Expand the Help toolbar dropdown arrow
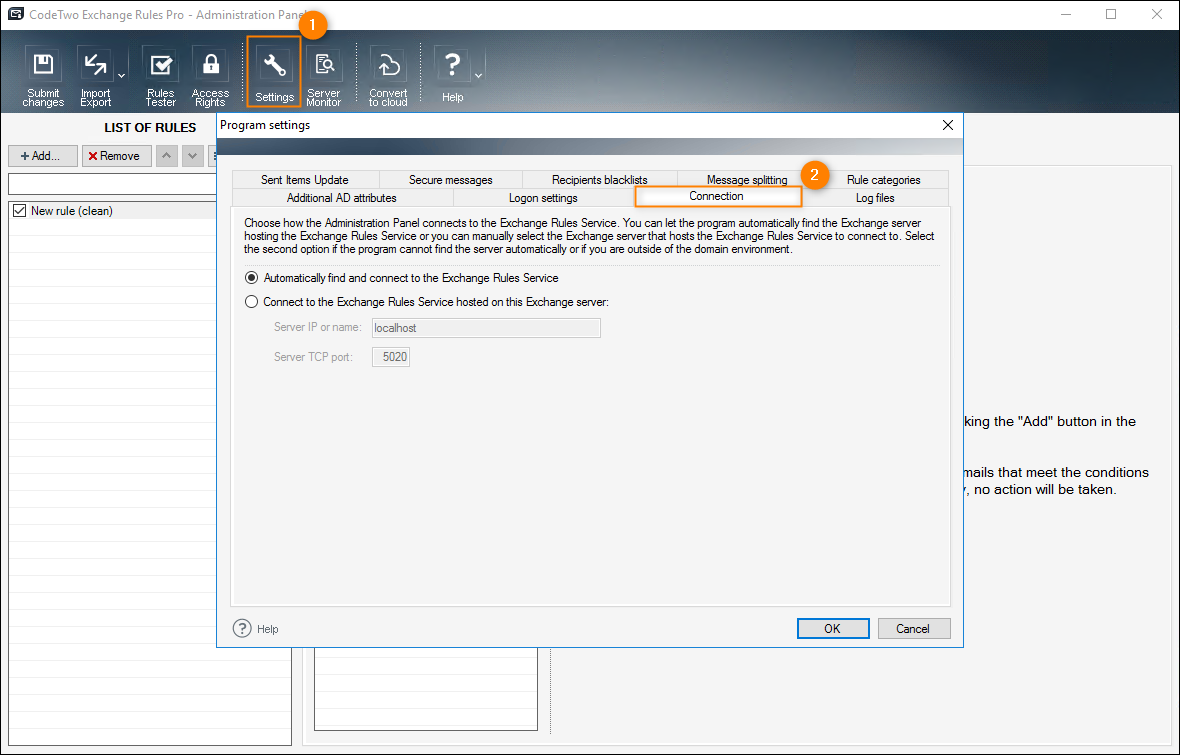This screenshot has width=1180, height=755. tap(479, 76)
